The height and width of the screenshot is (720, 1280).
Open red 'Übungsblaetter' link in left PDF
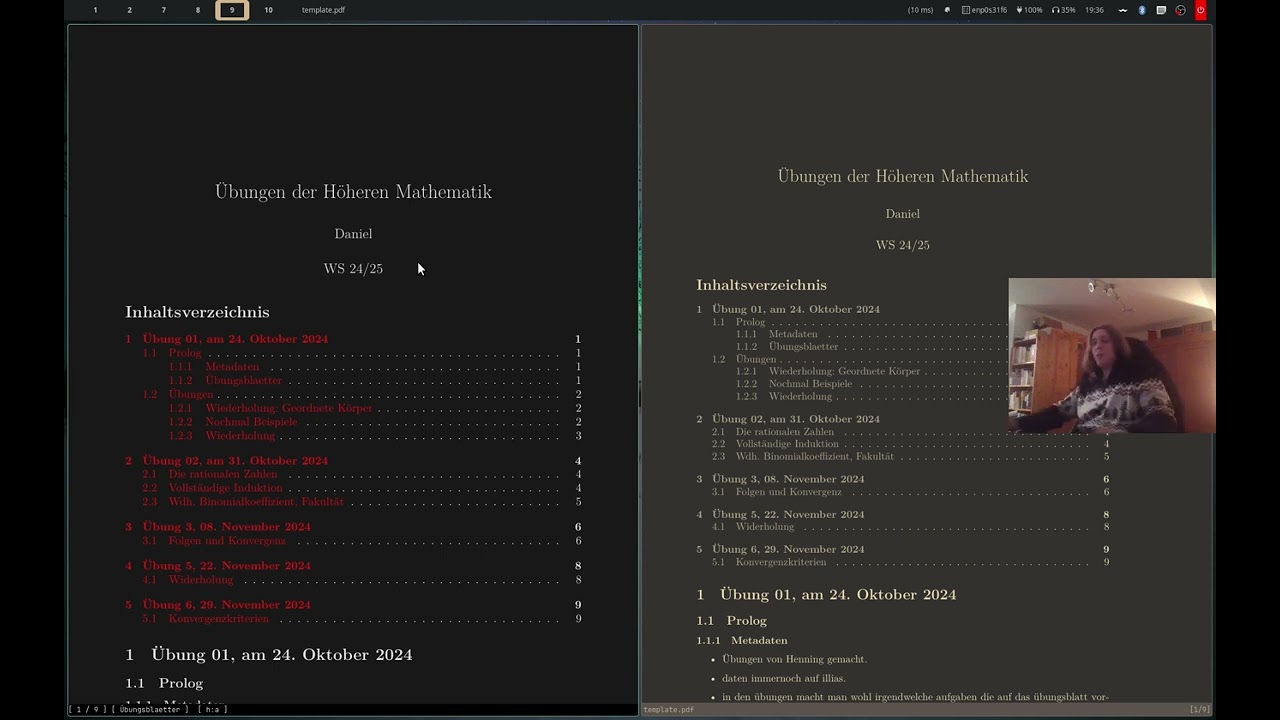244,381
